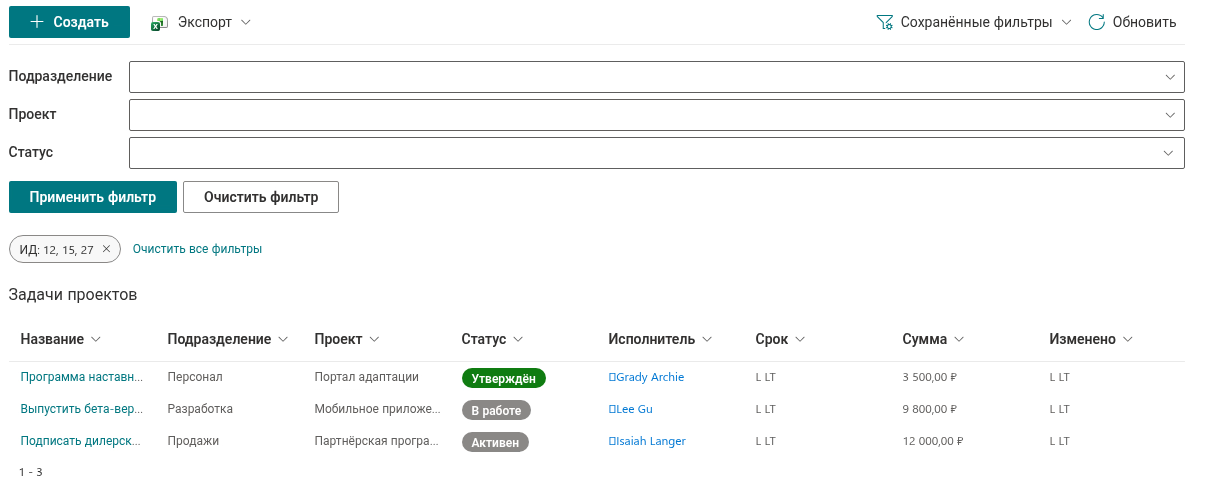Click Очистить фильтр button

coord(261,197)
